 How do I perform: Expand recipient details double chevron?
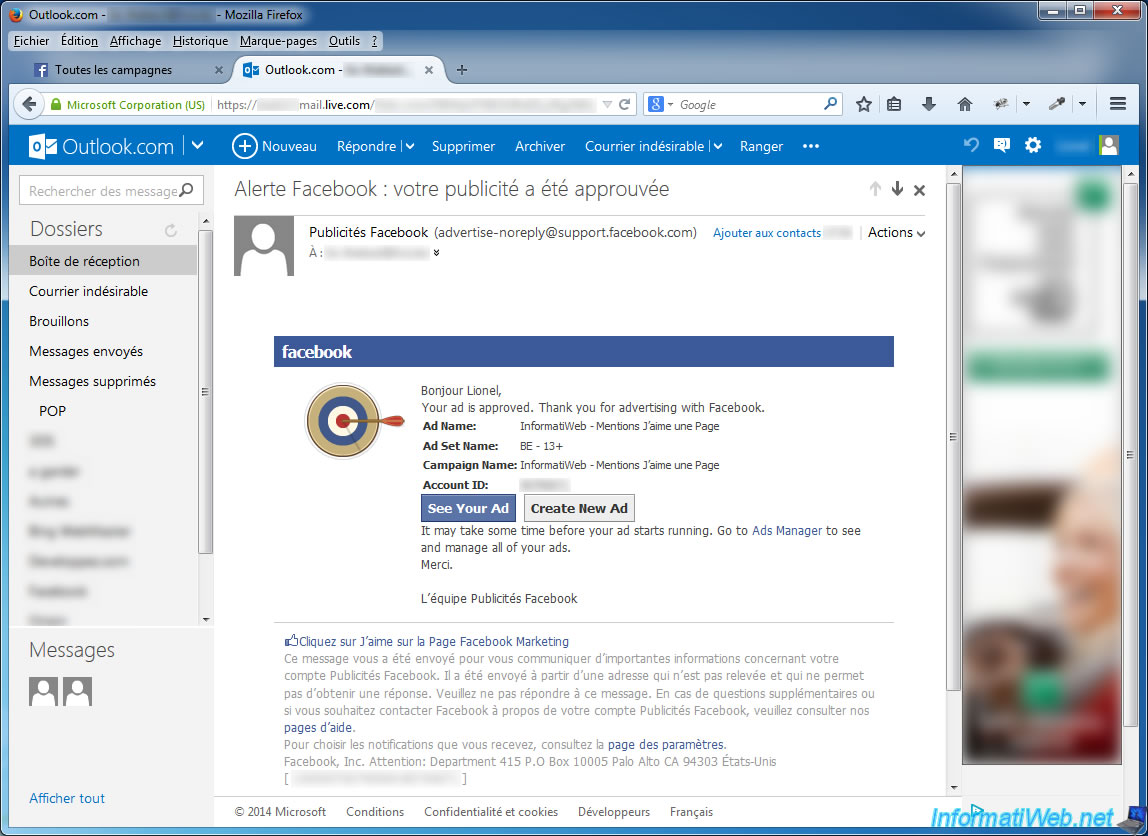(x=436, y=253)
